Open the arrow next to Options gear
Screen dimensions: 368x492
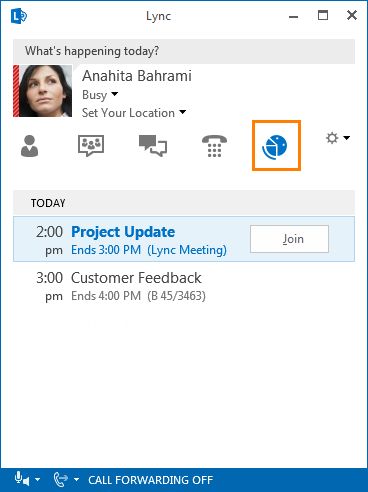click(x=347, y=138)
